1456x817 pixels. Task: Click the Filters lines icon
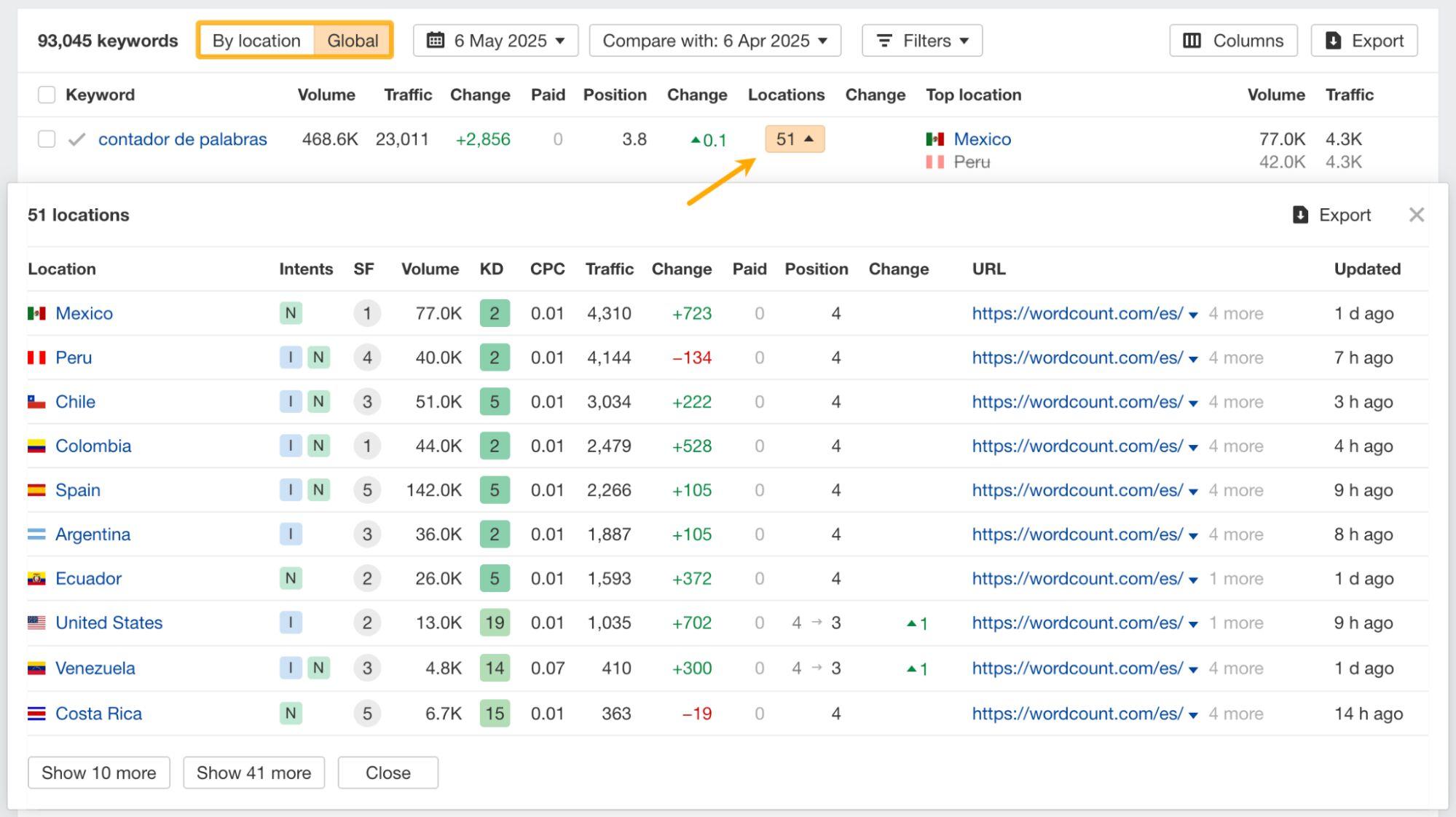[884, 41]
